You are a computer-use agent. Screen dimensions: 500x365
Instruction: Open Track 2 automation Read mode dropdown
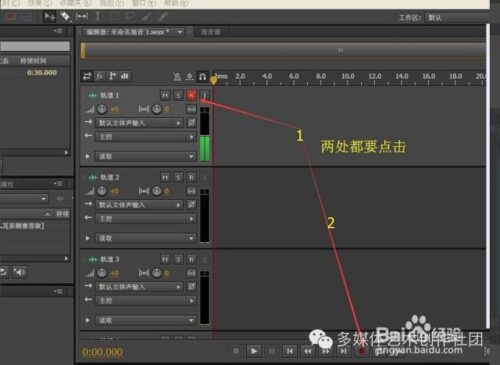pos(146,238)
